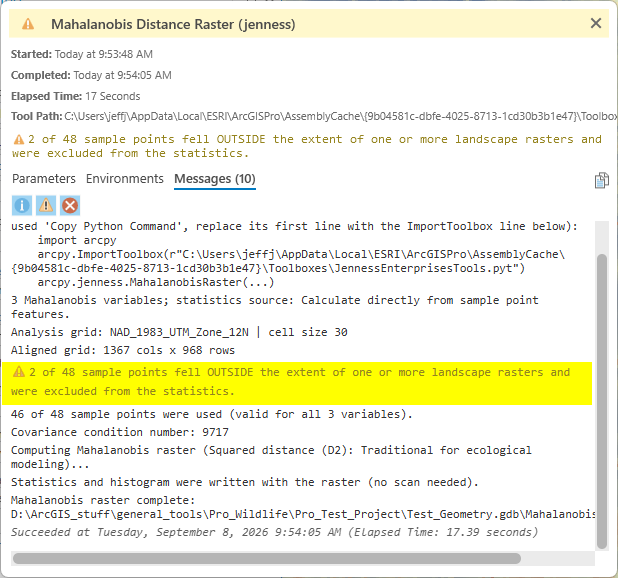The width and height of the screenshot is (618, 578).
Task: Click the warning icon in highlighted message row
Action: click(x=19, y=372)
